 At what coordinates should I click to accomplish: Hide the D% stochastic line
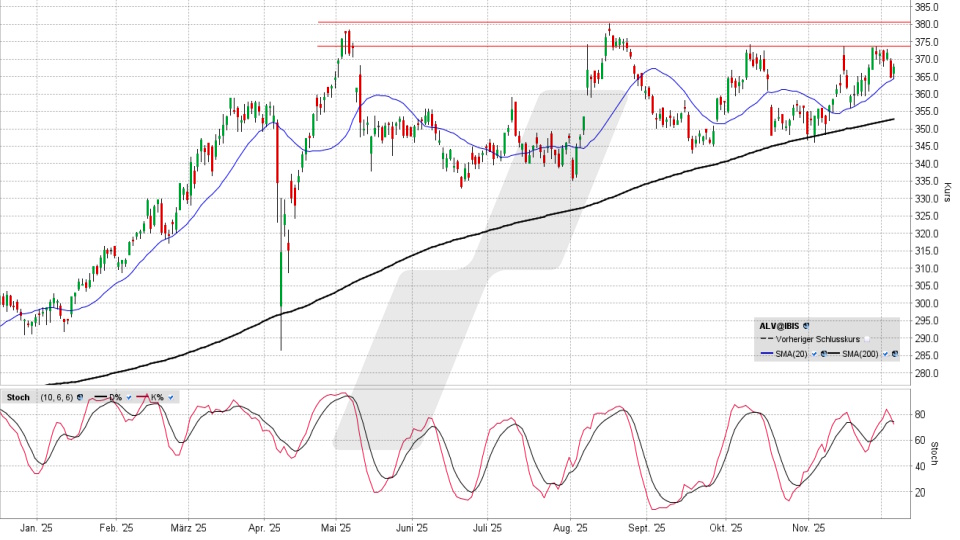click(x=129, y=397)
